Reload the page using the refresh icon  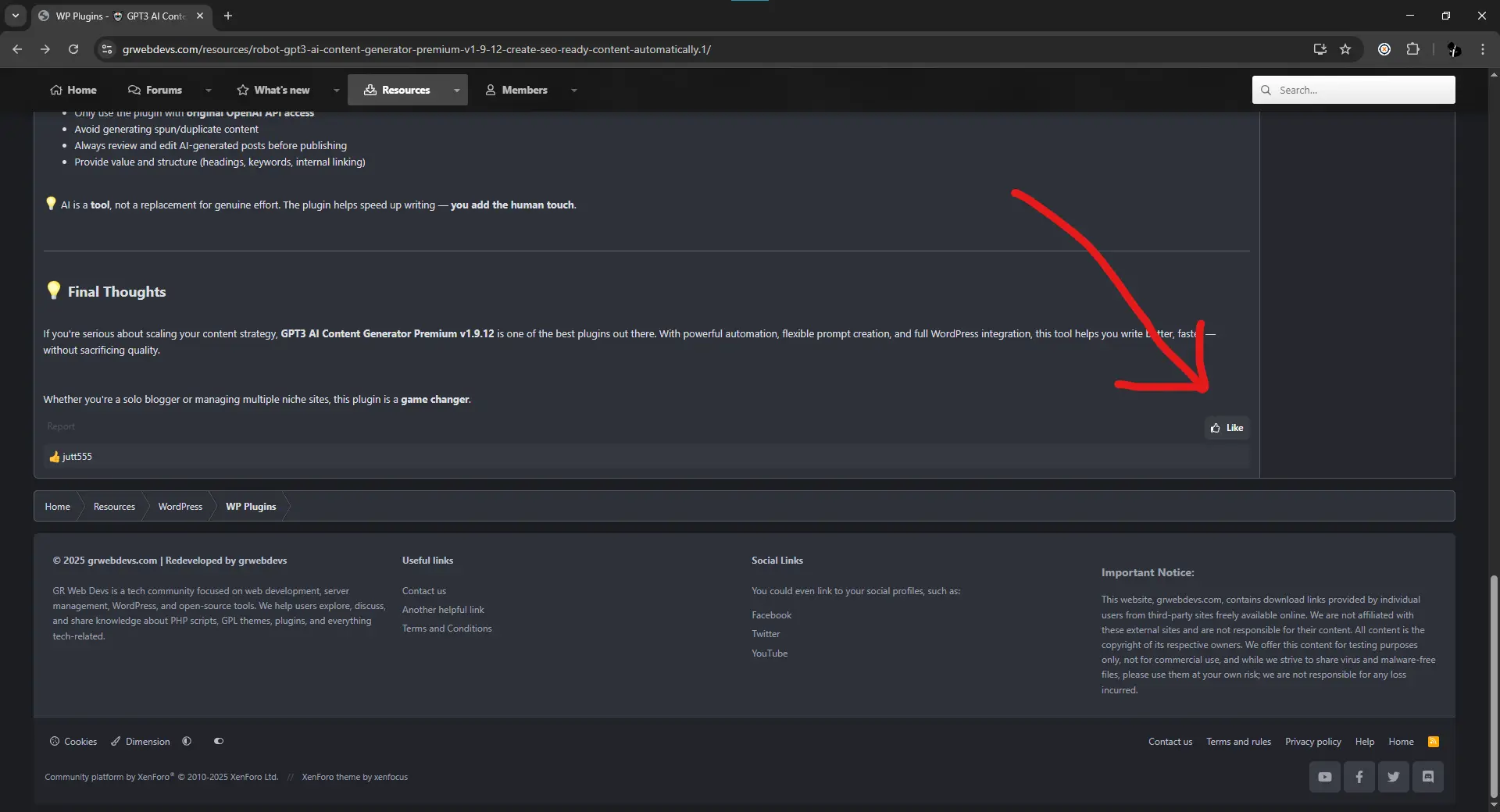pos(73,49)
